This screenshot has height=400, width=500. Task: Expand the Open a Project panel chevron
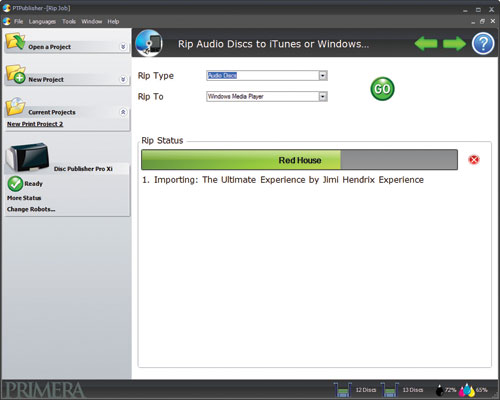(123, 47)
